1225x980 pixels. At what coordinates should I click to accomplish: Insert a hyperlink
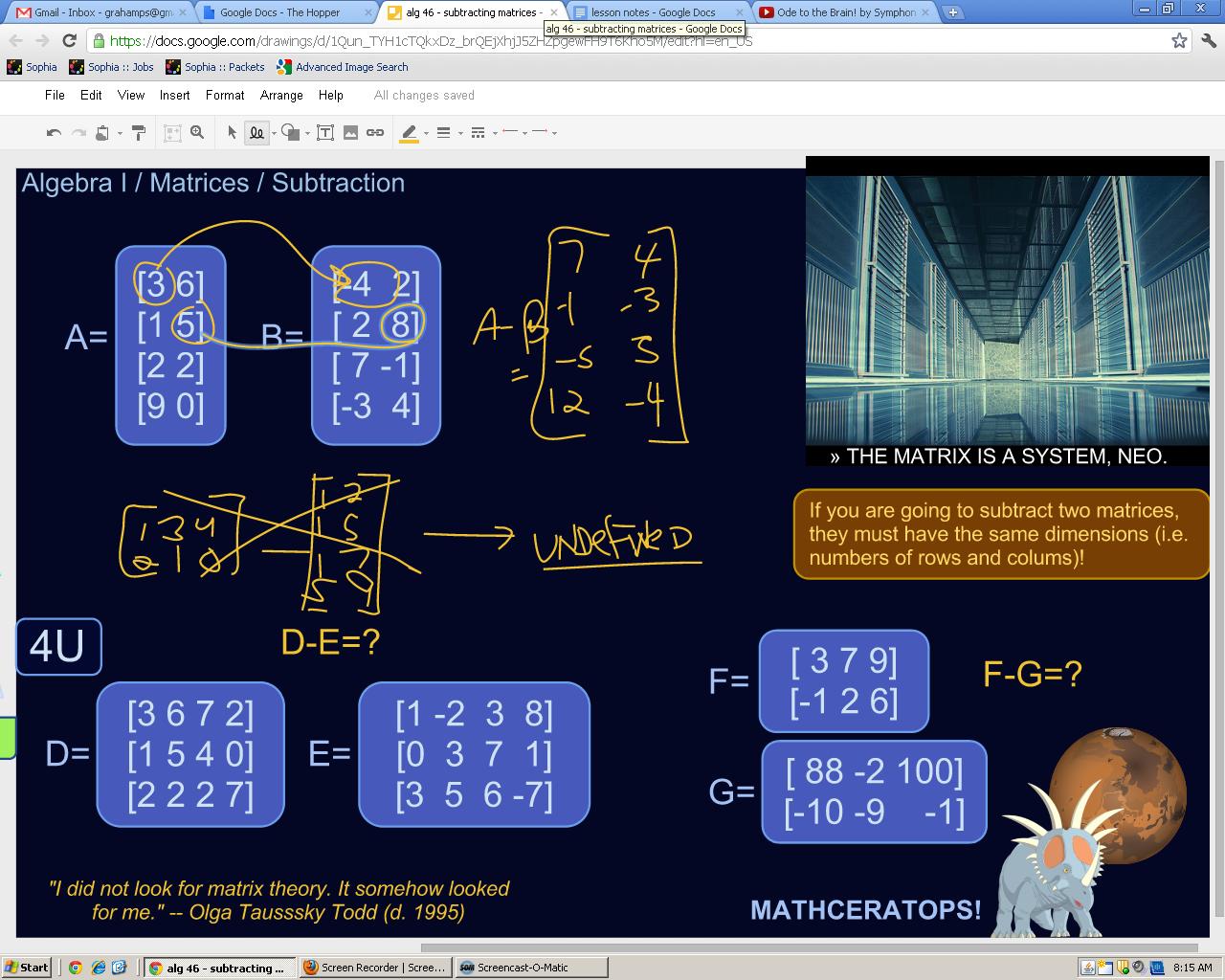pos(376,132)
